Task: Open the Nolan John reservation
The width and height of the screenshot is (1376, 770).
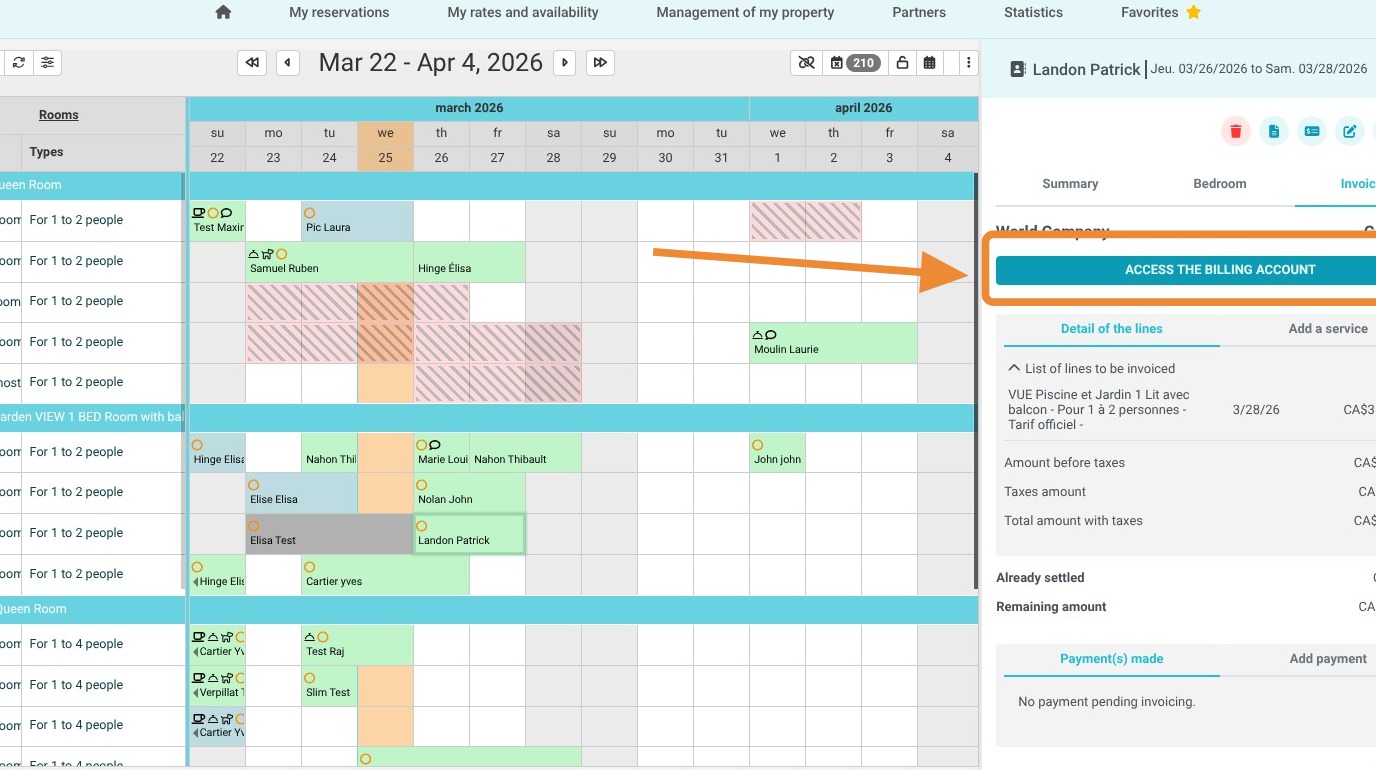Action: tap(469, 493)
